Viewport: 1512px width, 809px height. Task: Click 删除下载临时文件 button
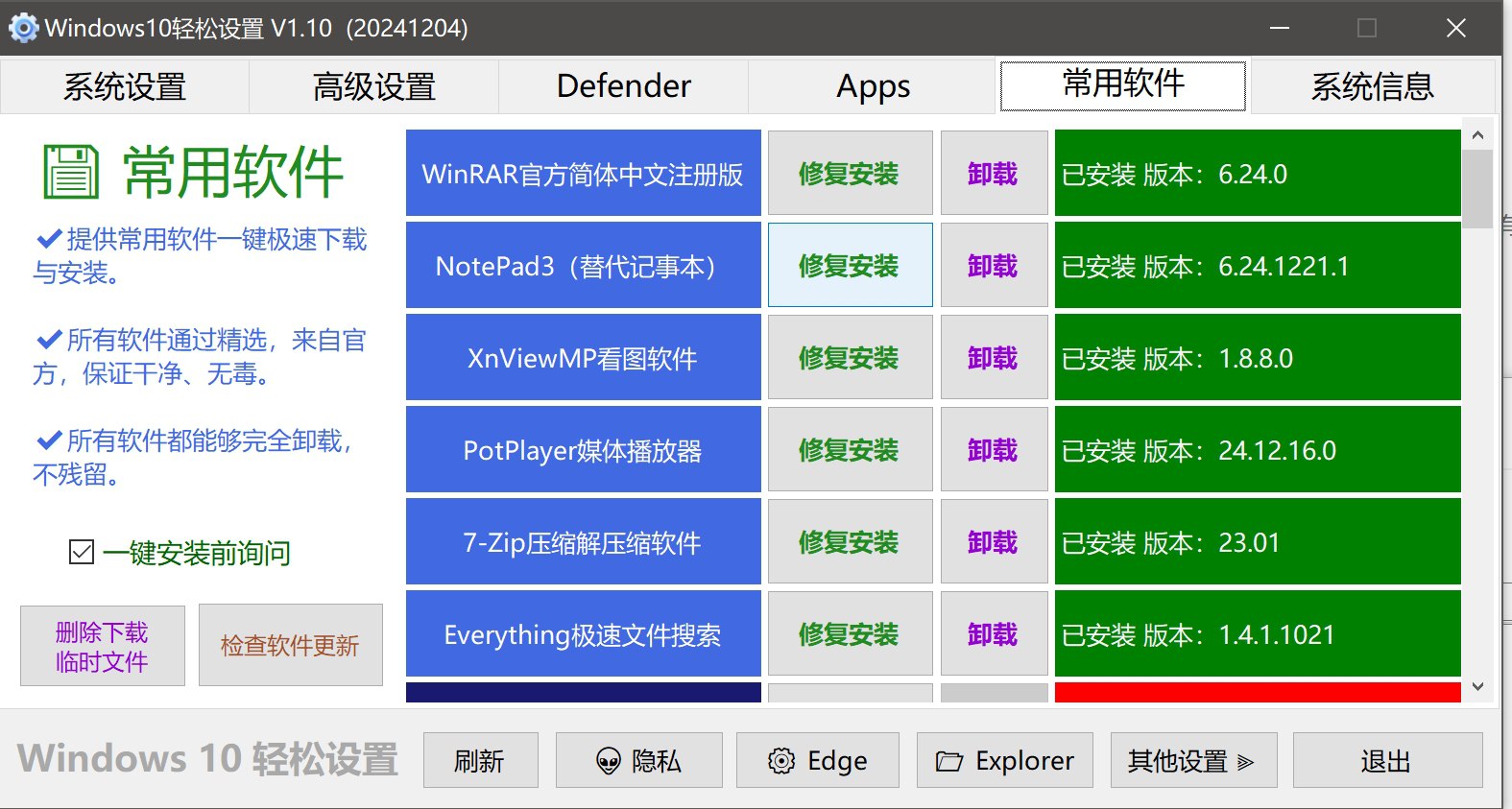103,646
